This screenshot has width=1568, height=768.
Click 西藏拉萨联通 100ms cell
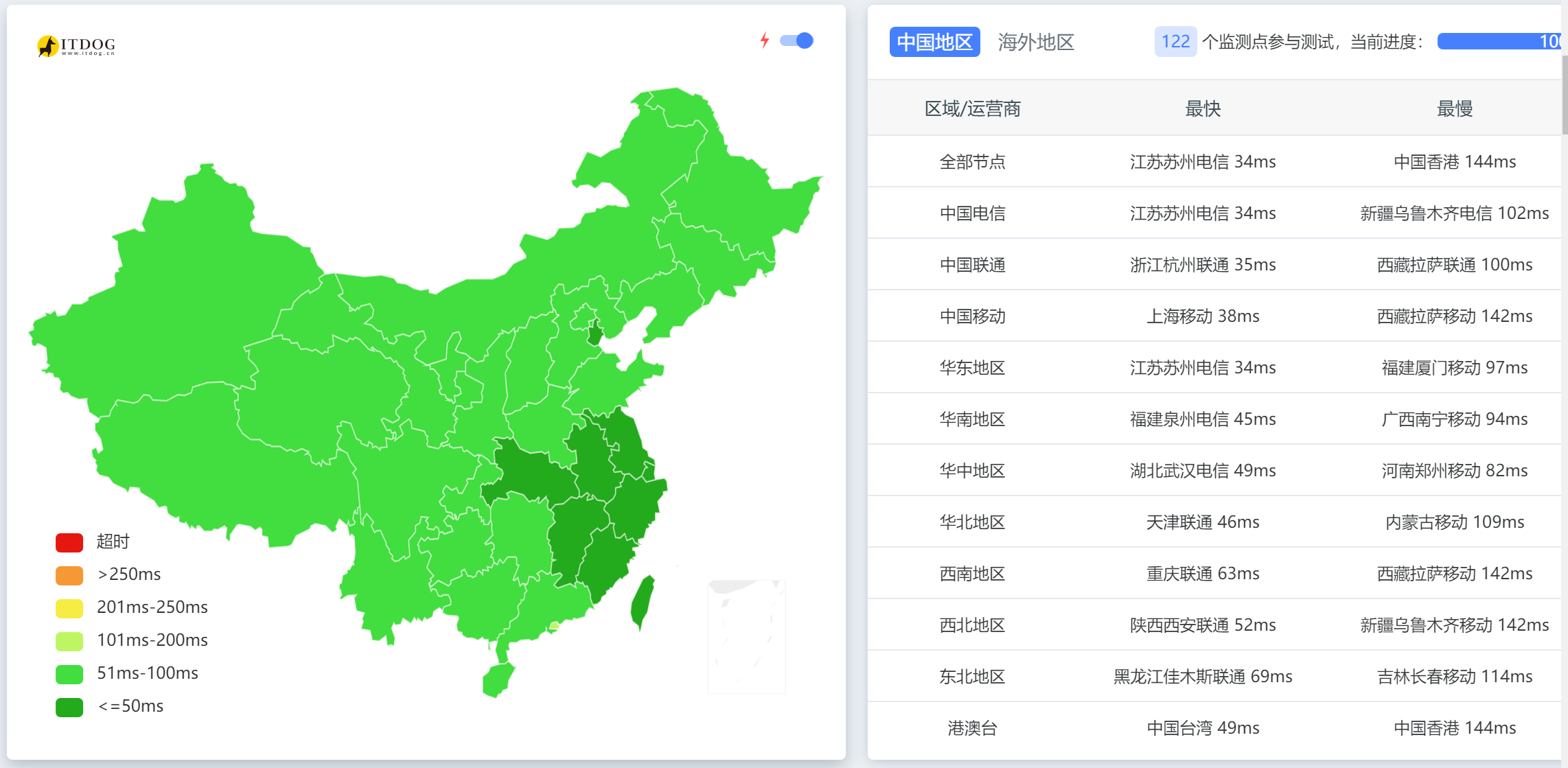pos(1455,264)
